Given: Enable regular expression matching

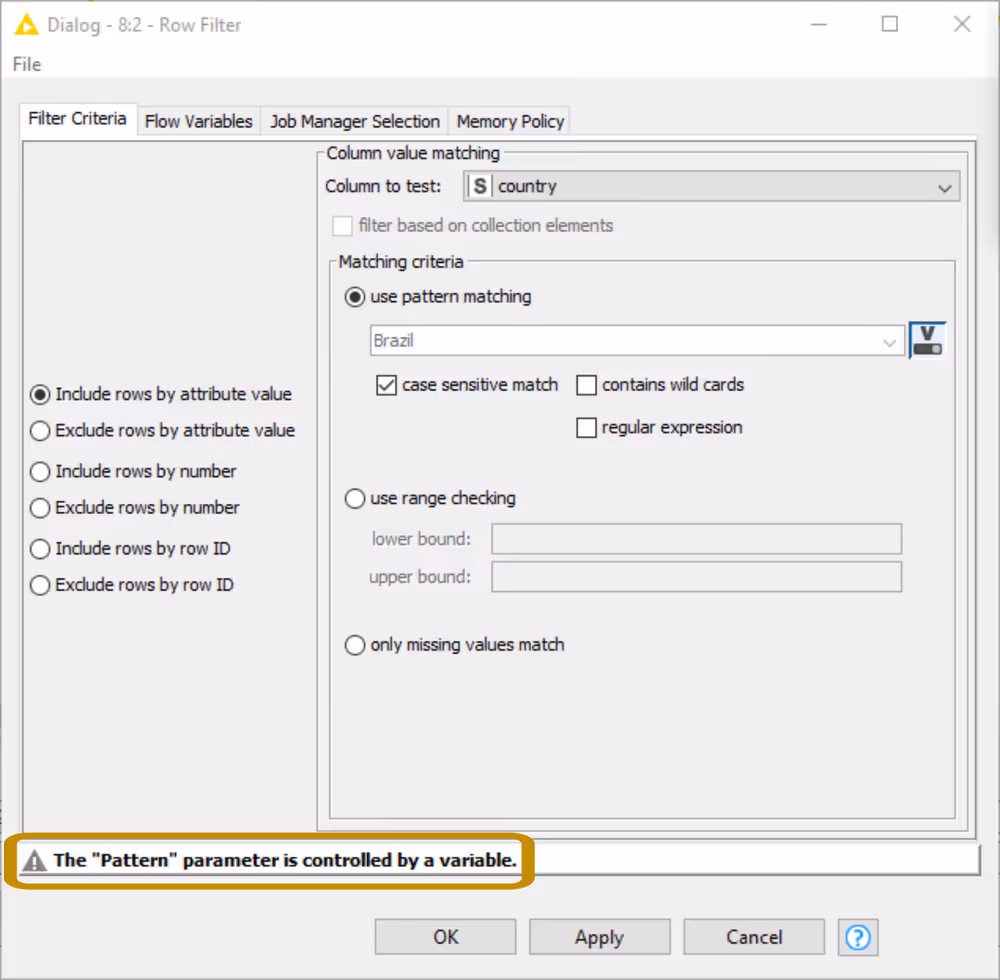Looking at the screenshot, I should [586, 427].
